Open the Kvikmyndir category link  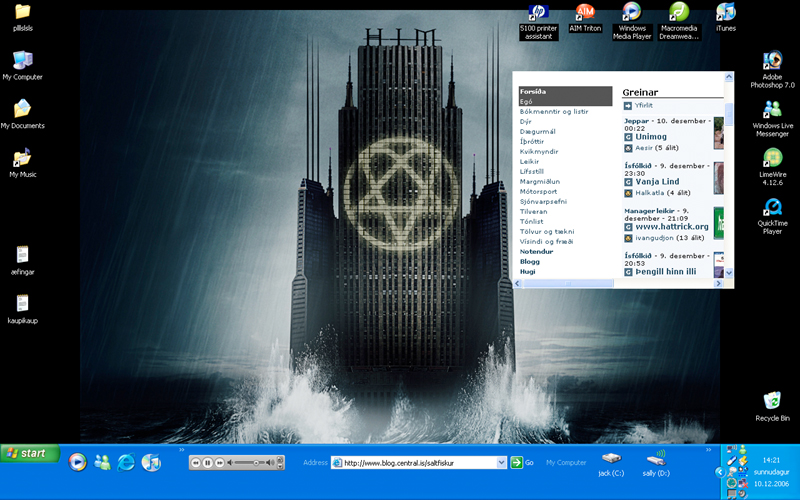(539, 151)
